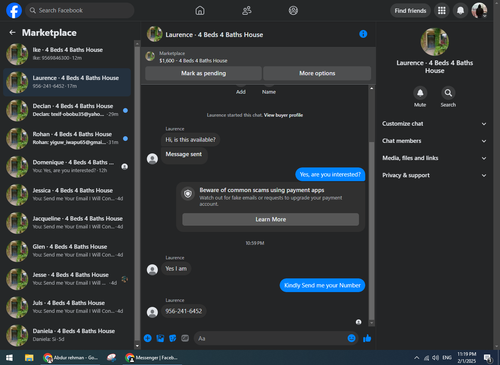The width and height of the screenshot is (500, 365).
Task: Click the 956-241-6452 message bubble
Action: coord(184,311)
